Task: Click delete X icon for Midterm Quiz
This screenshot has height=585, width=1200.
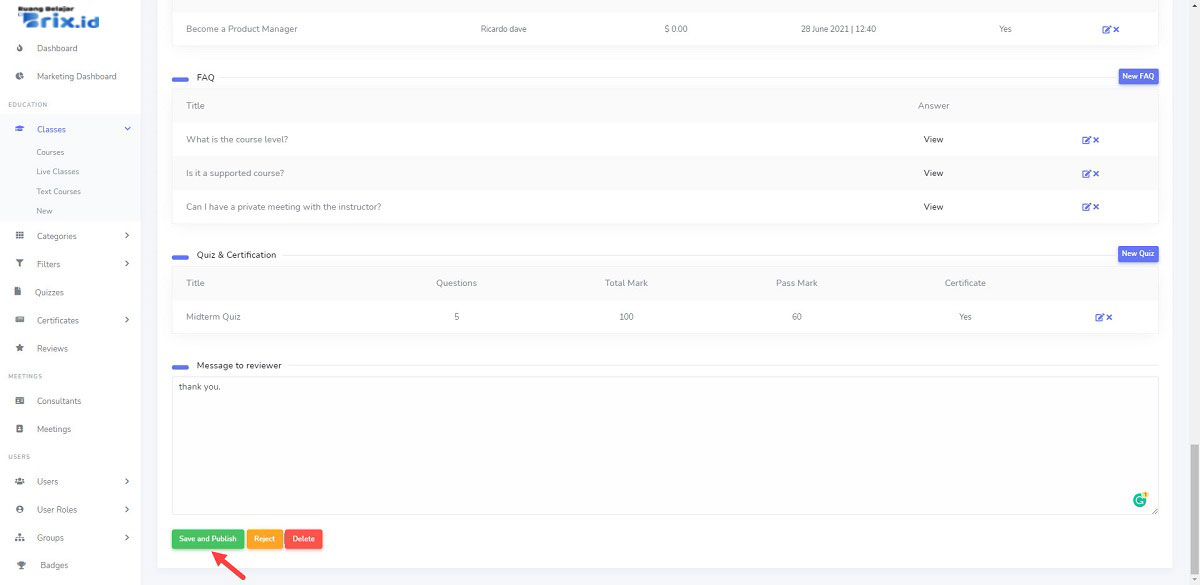Action: pos(1109,317)
